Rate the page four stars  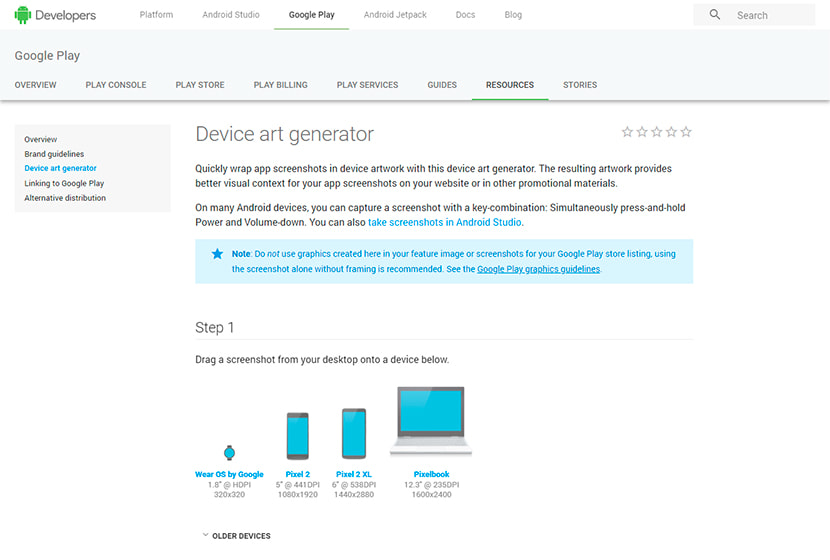tap(671, 132)
